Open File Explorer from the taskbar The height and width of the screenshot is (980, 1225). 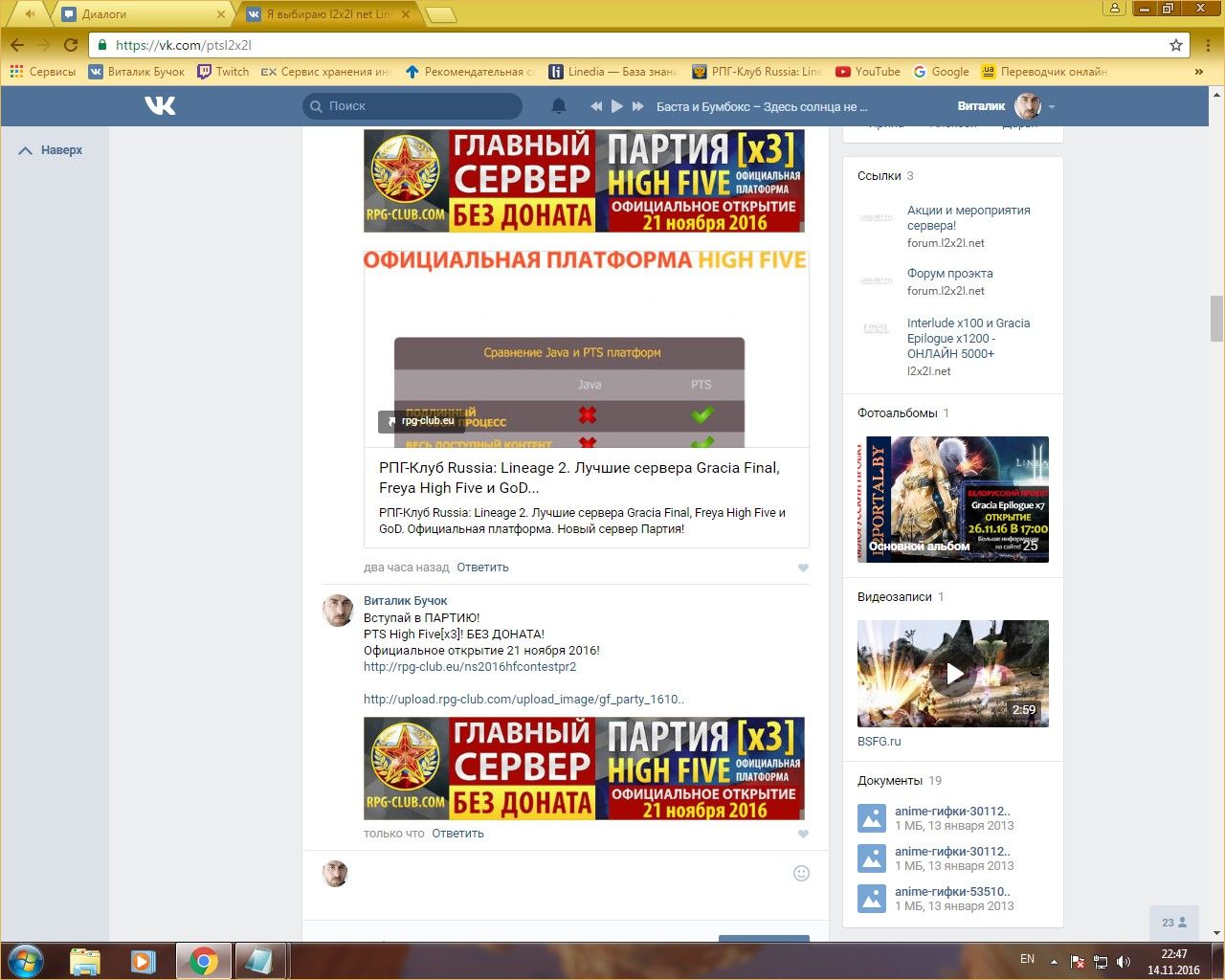click(85, 961)
